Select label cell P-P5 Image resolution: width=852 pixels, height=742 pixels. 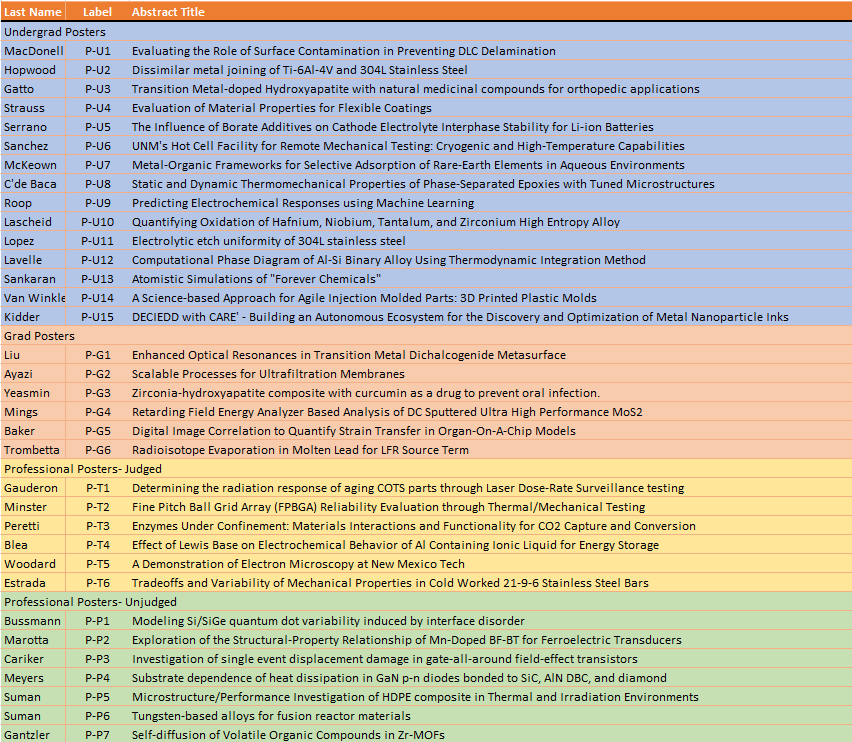pos(97,697)
